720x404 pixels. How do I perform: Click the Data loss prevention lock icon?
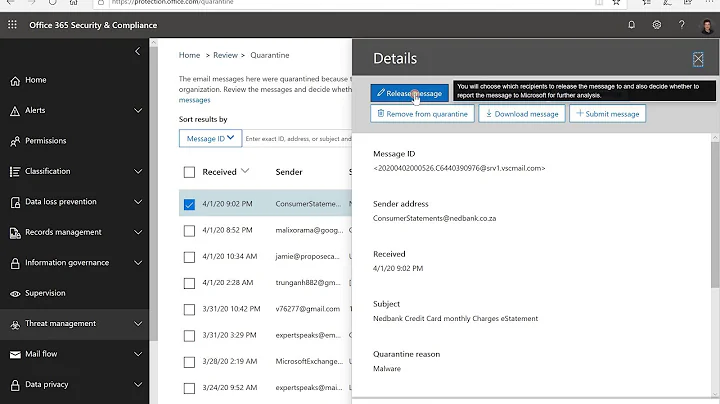(15, 202)
